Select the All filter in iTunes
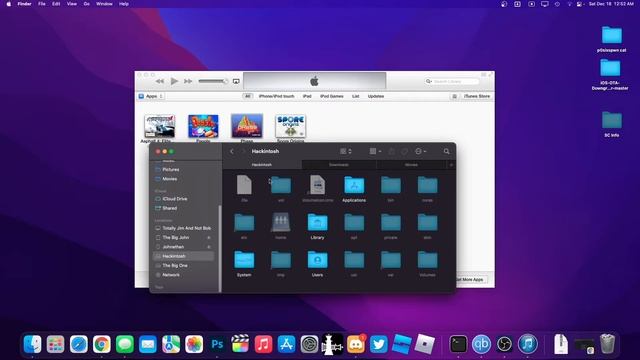The width and height of the screenshot is (640, 360). [247, 96]
